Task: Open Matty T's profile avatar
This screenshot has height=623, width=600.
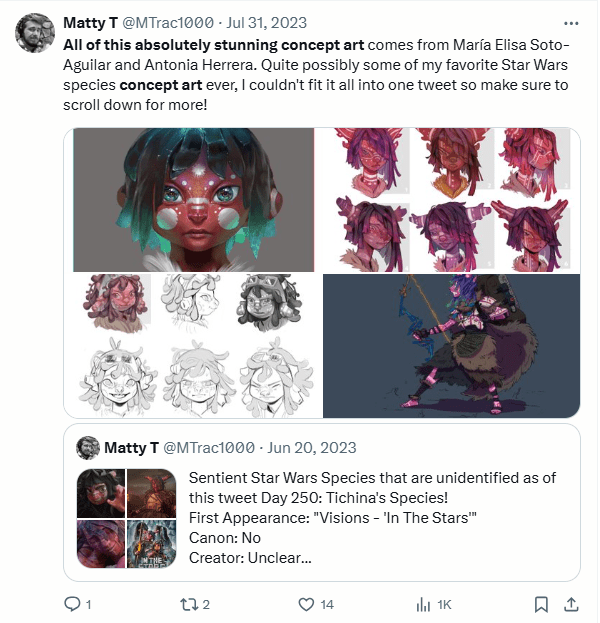Action: (35, 34)
